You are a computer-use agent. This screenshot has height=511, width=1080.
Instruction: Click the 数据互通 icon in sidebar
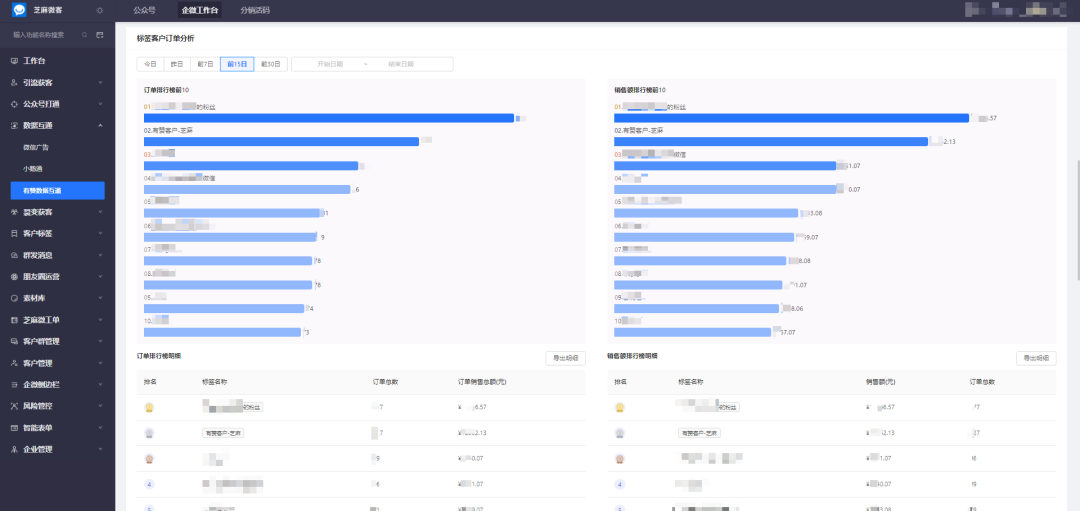[x=14, y=125]
